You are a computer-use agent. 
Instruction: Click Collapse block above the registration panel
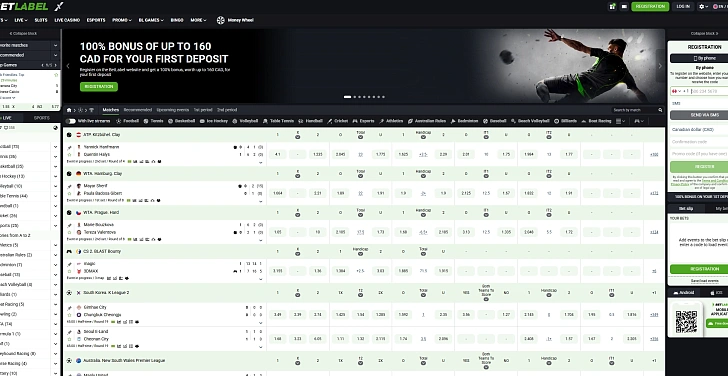pyautogui.click(x=704, y=33)
